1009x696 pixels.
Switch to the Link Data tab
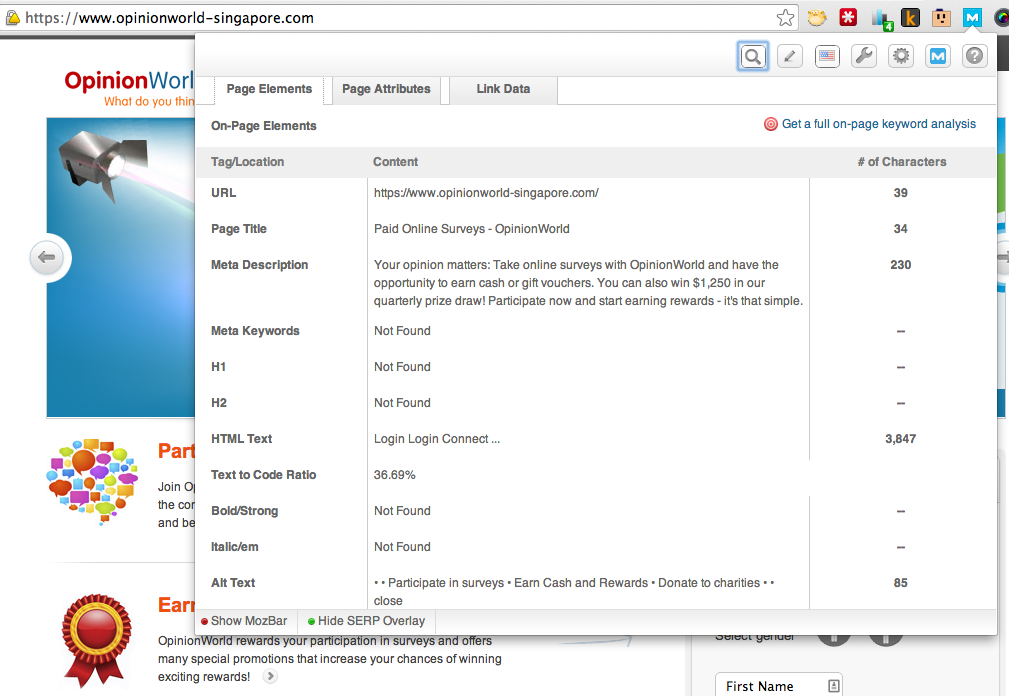pyautogui.click(x=503, y=89)
